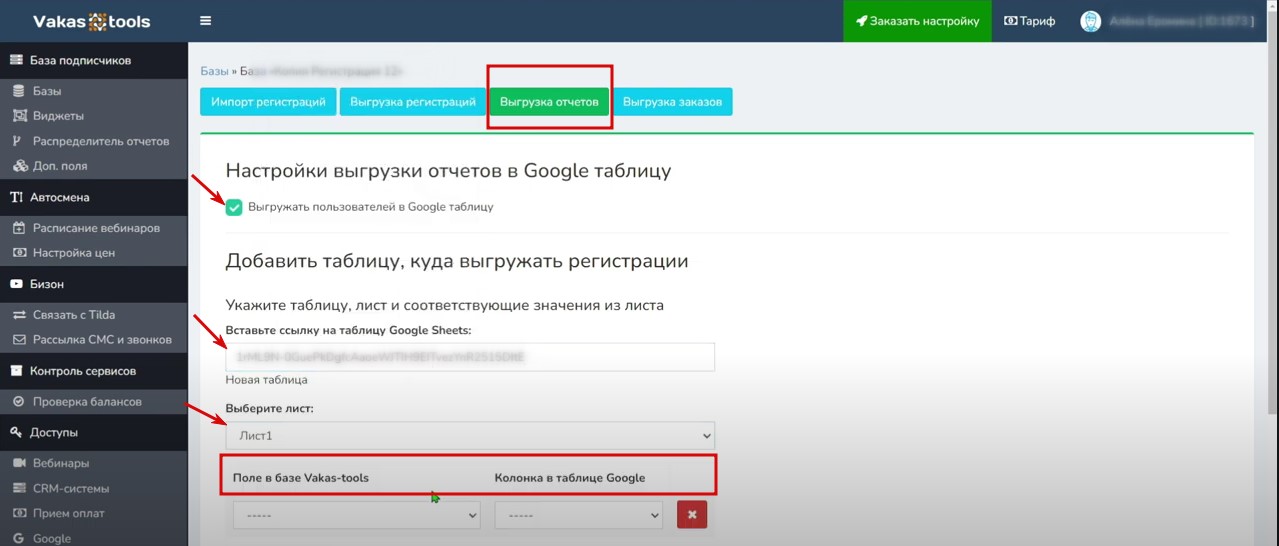Open the Колонка в таблице Google dropdown
This screenshot has width=1279, height=546.
[x=578, y=515]
